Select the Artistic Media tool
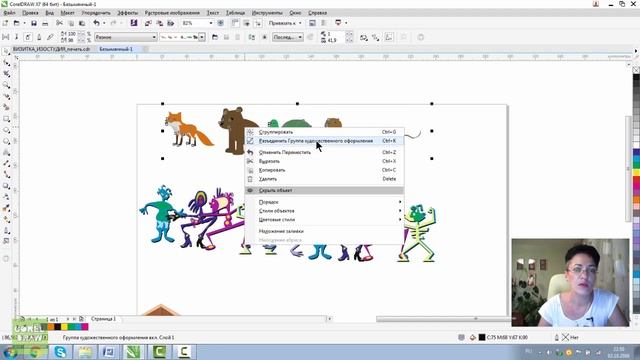Viewport: 640px width, 360px height. pyautogui.click(x=6, y=107)
